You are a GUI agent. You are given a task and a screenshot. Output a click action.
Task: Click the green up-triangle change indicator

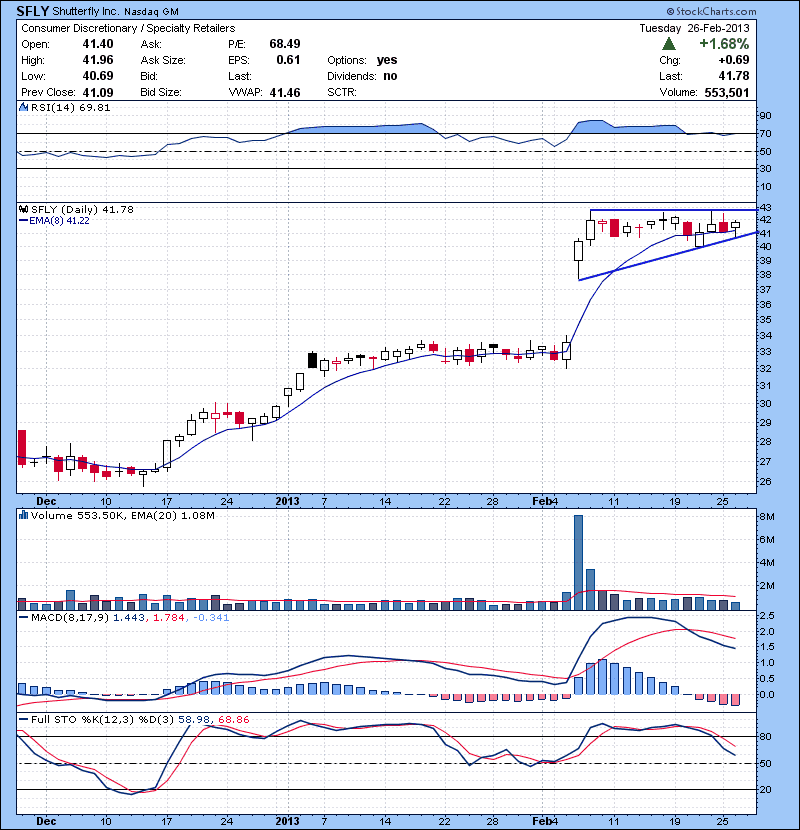[669, 44]
